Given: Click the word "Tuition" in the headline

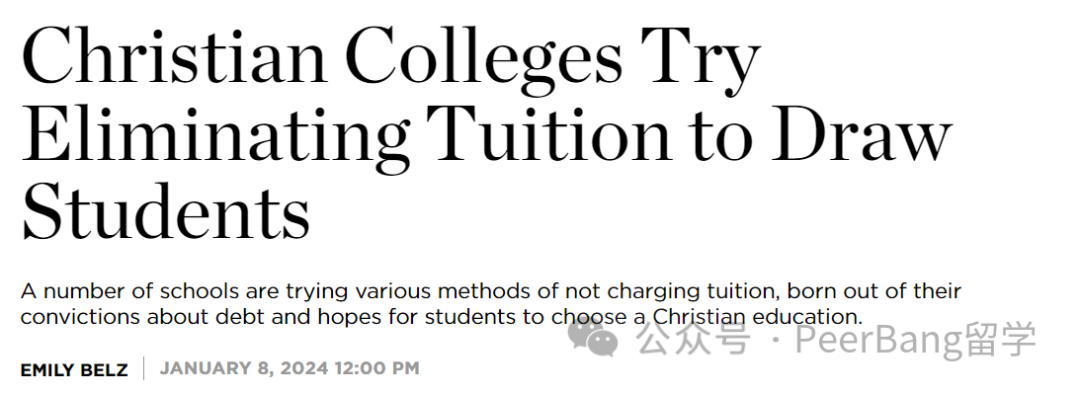Looking at the screenshot, I should click(x=550, y=134).
